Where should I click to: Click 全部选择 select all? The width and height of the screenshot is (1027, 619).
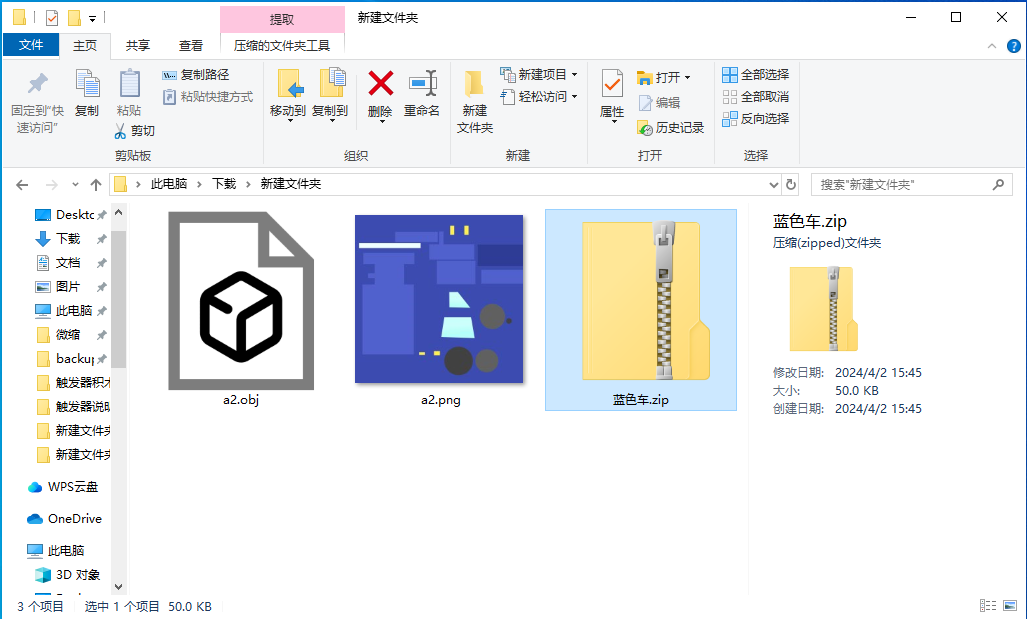[x=756, y=75]
